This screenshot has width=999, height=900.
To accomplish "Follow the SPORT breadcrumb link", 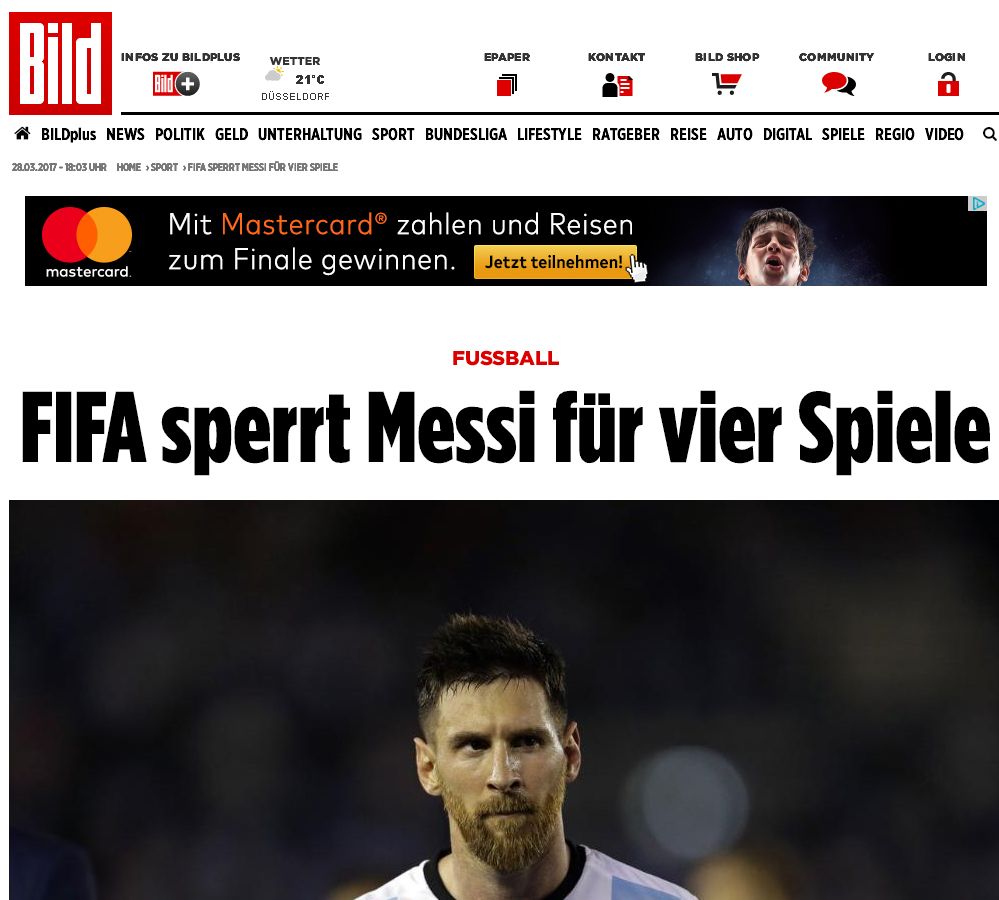I will click(x=164, y=167).
